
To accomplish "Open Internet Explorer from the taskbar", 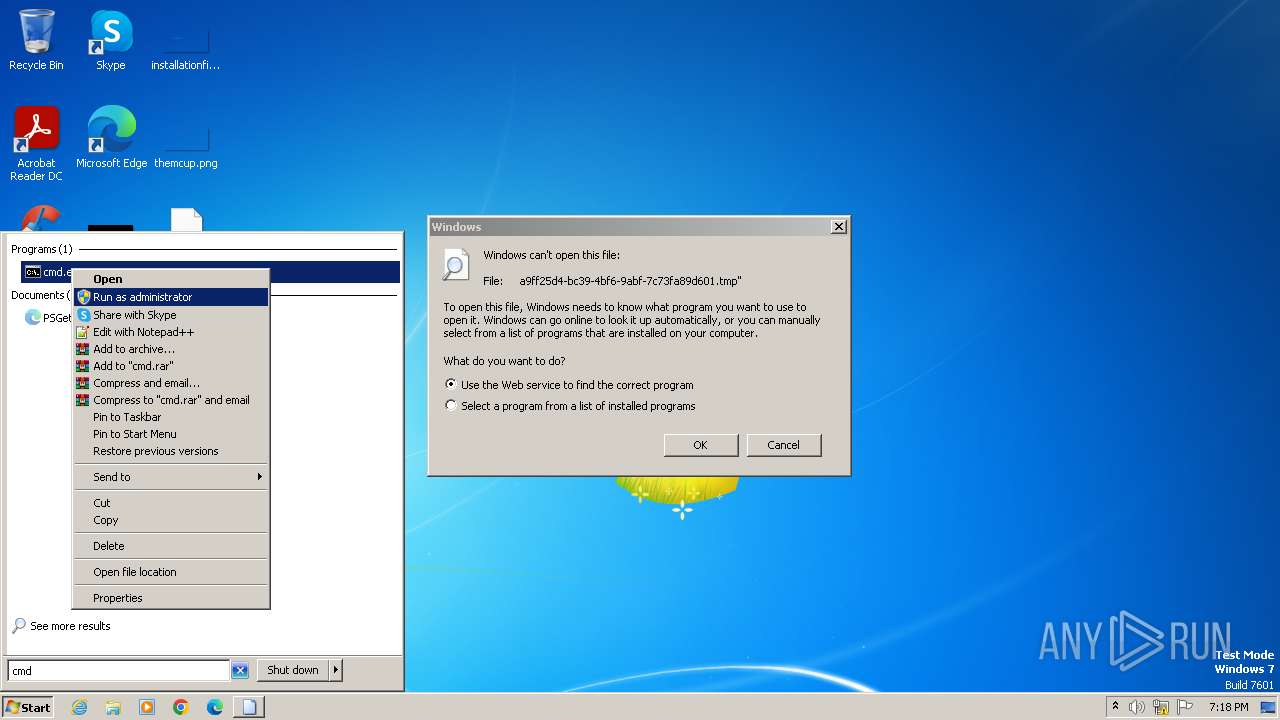I will [79, 707].
